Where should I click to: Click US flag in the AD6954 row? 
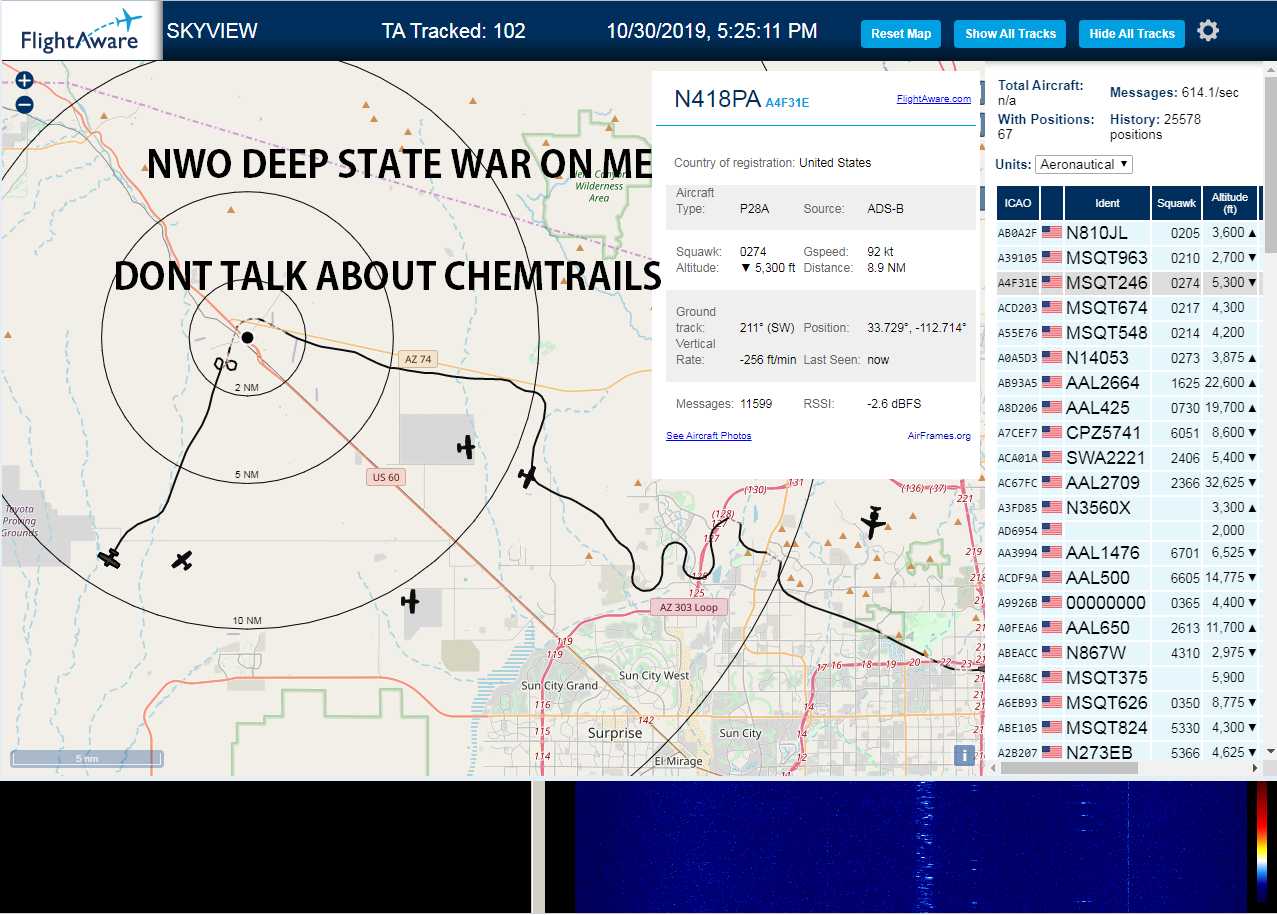coord(1051,530)
